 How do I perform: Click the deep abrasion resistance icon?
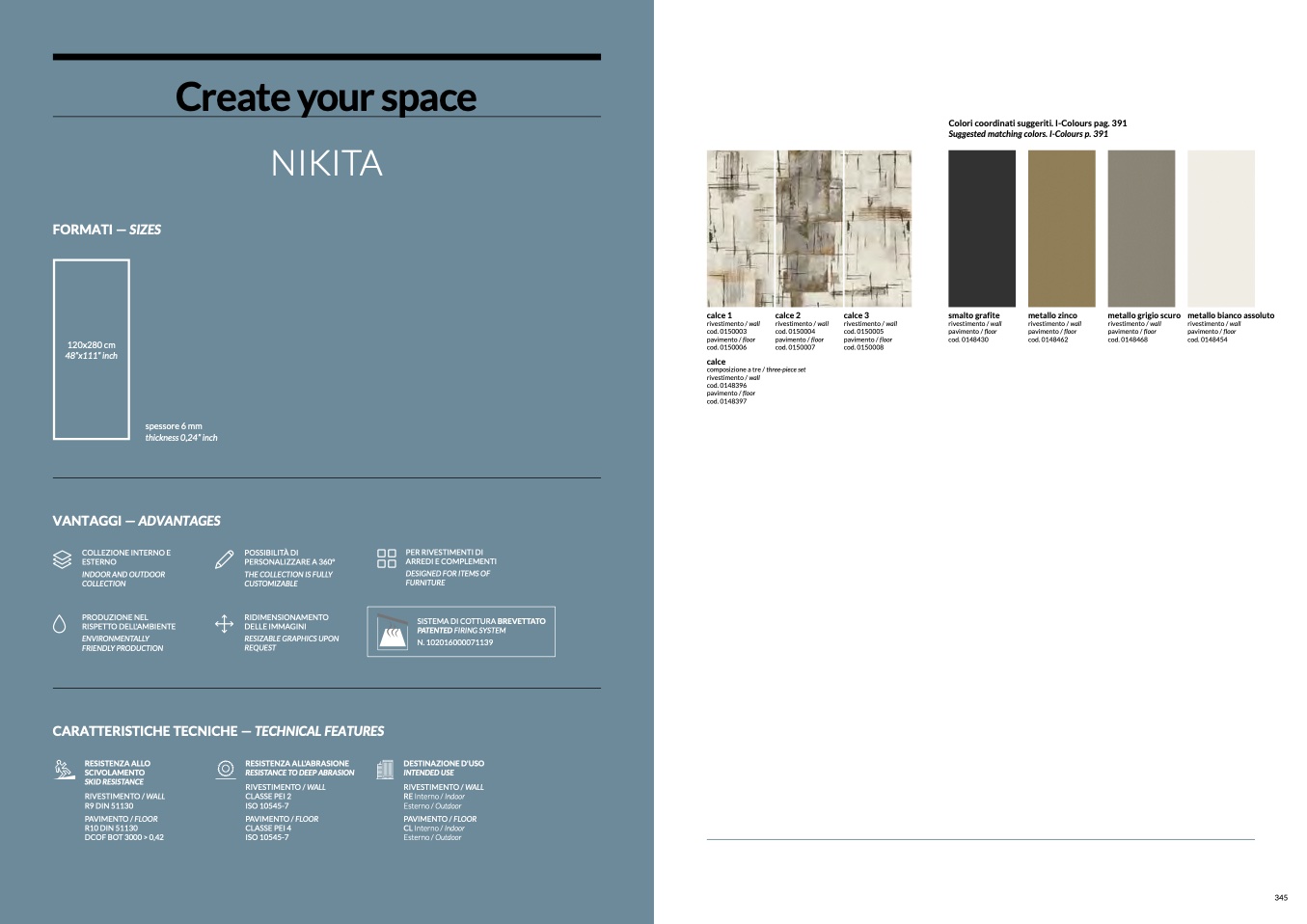click(226, 769)
